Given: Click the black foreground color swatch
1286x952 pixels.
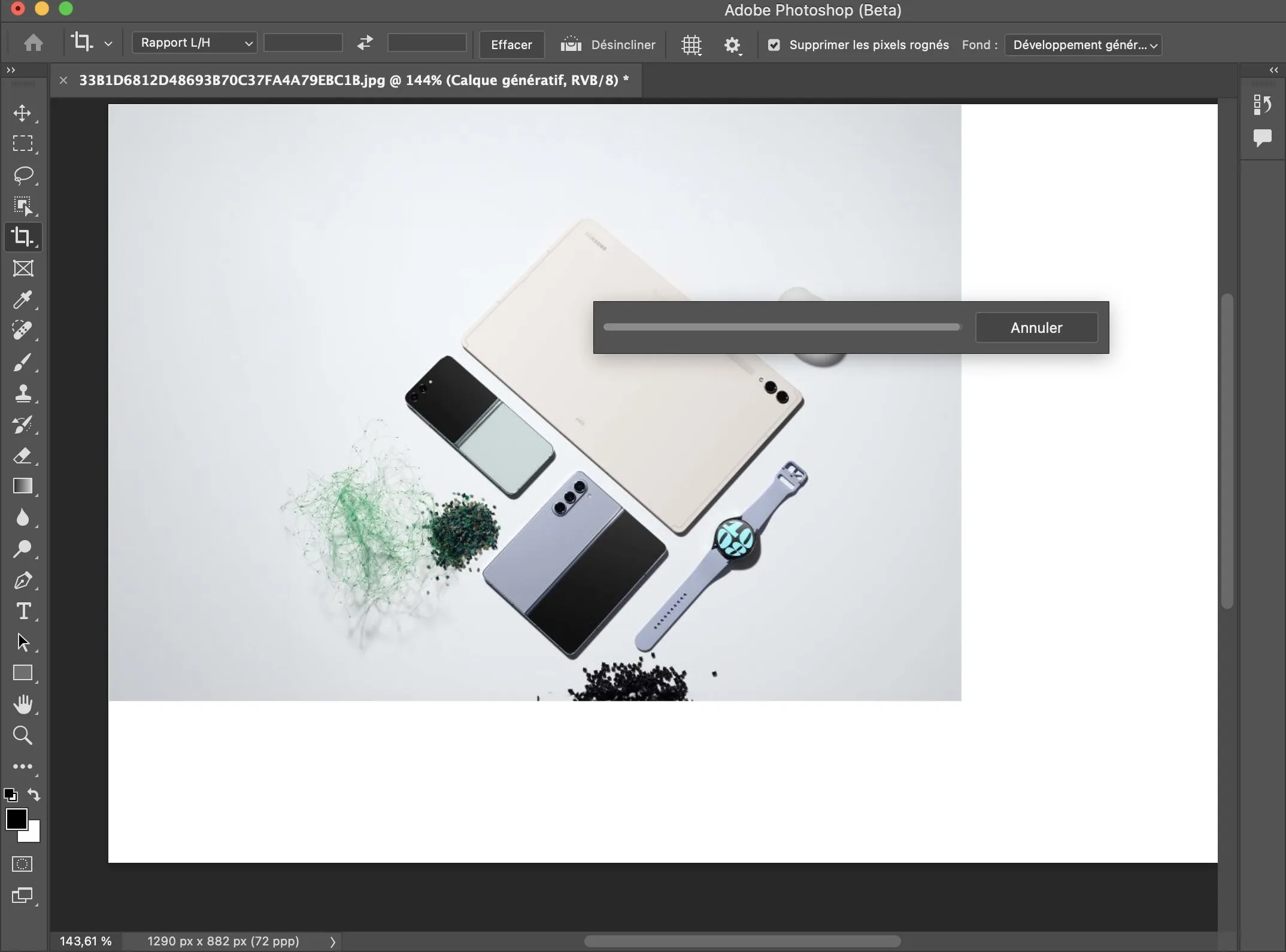Looking at the screenshot, I should coord(16,818).
